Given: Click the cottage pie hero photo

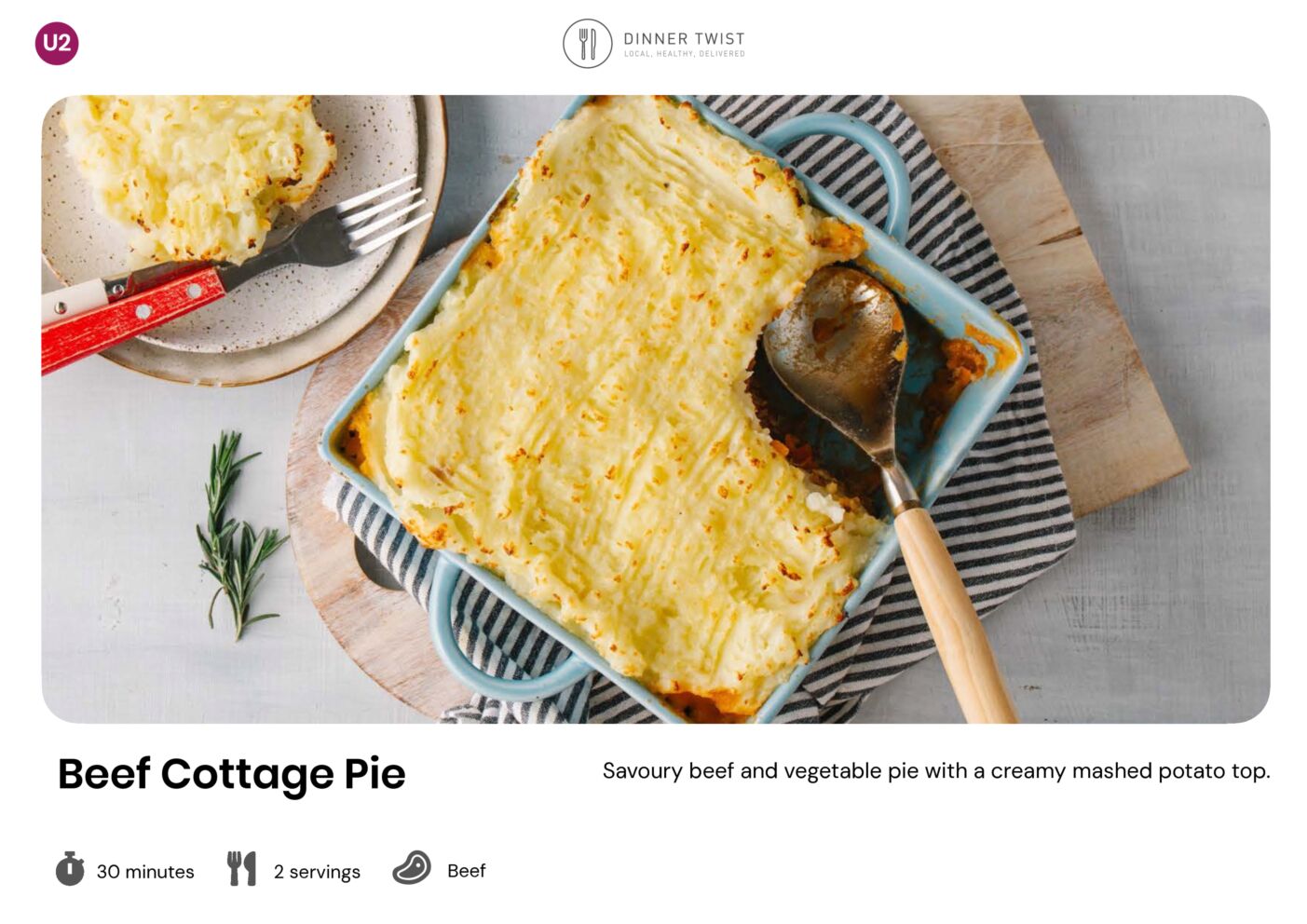Looking at the screenshot, I should [655, 409].
